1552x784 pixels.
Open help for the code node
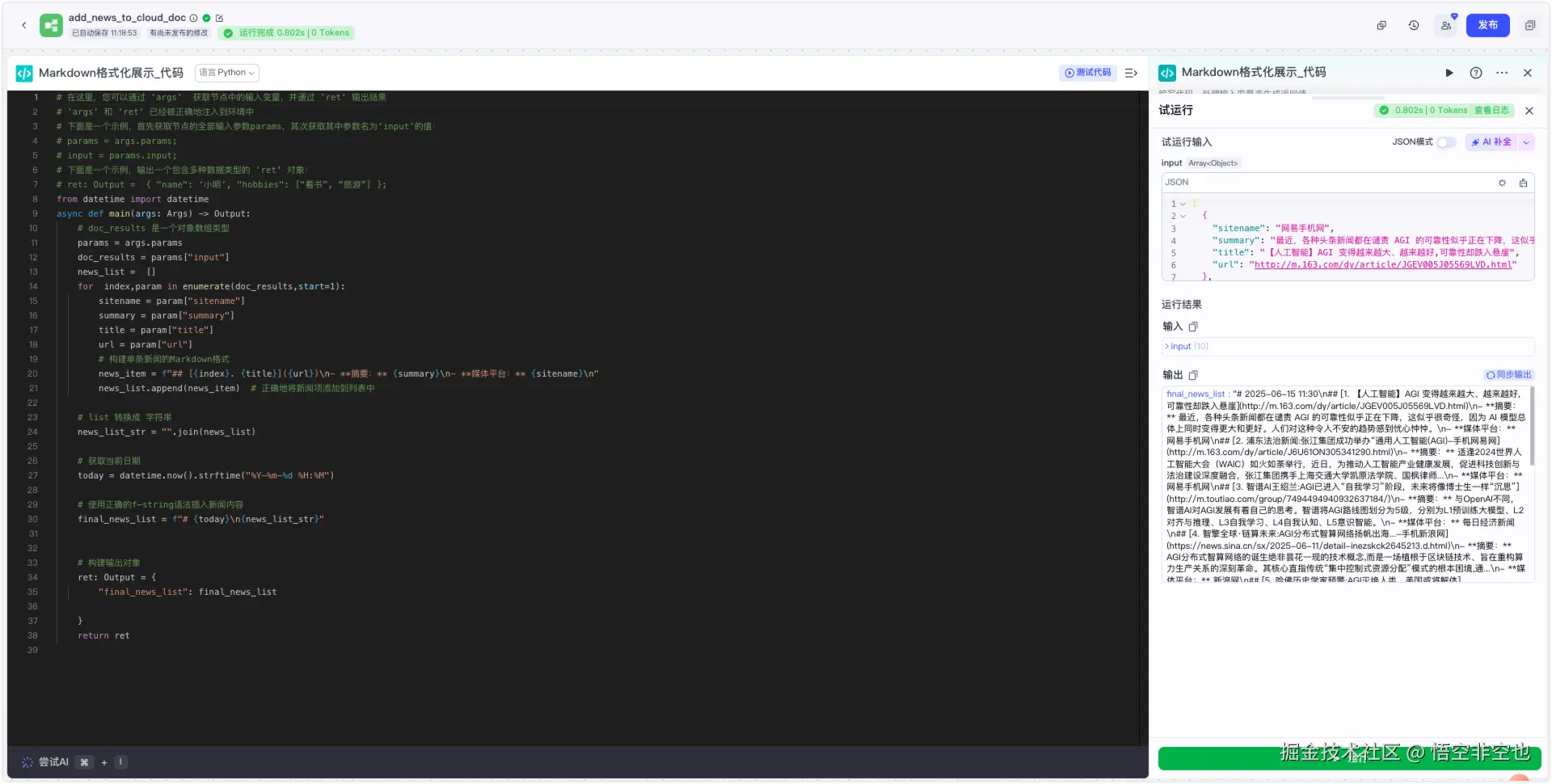click(x=1476, y=73)
